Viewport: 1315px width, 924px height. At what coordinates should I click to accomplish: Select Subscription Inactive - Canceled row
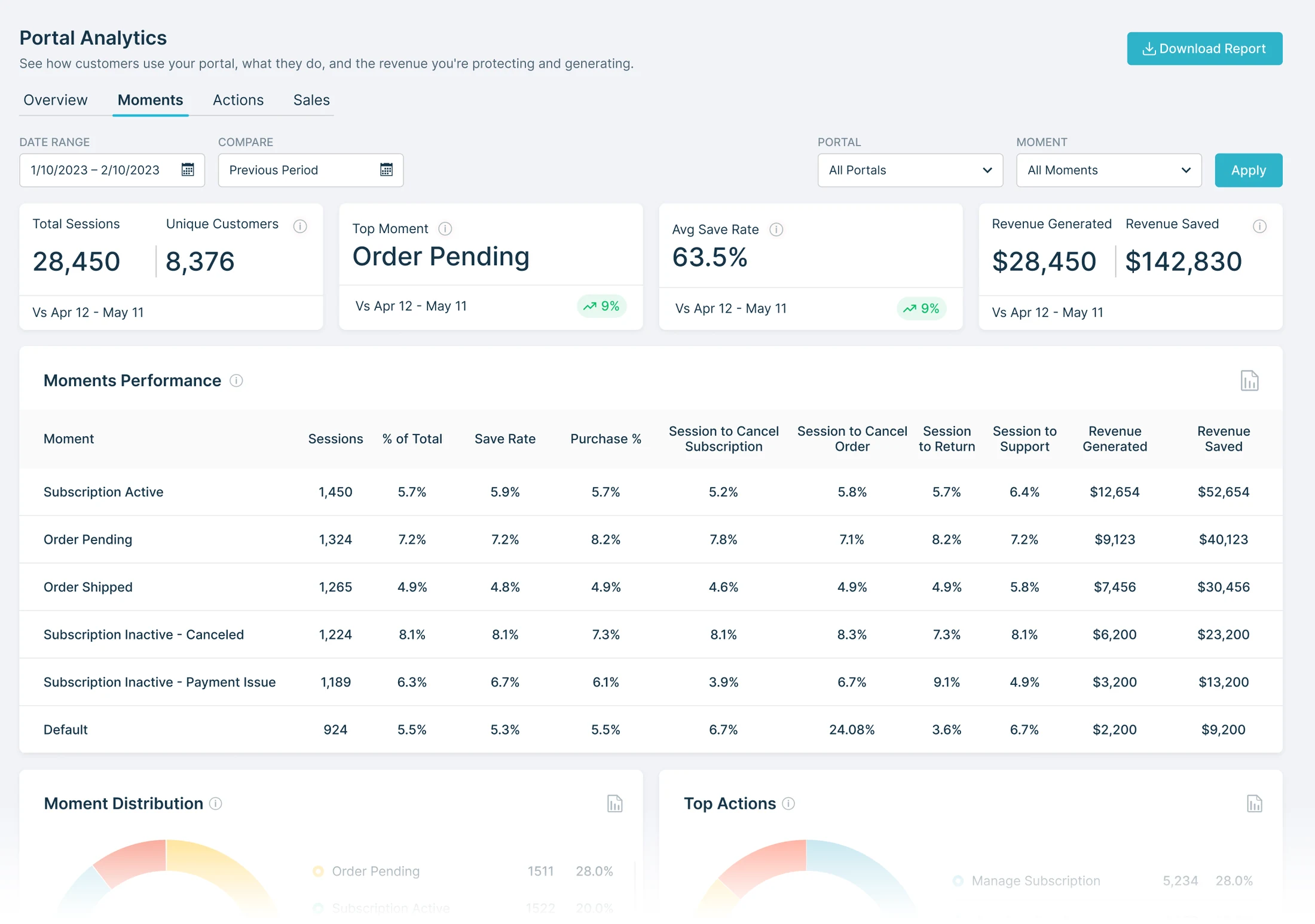pos(650,634)
